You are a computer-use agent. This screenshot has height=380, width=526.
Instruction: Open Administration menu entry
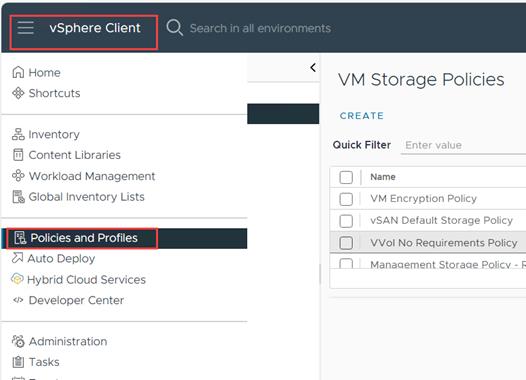(68, 341)
